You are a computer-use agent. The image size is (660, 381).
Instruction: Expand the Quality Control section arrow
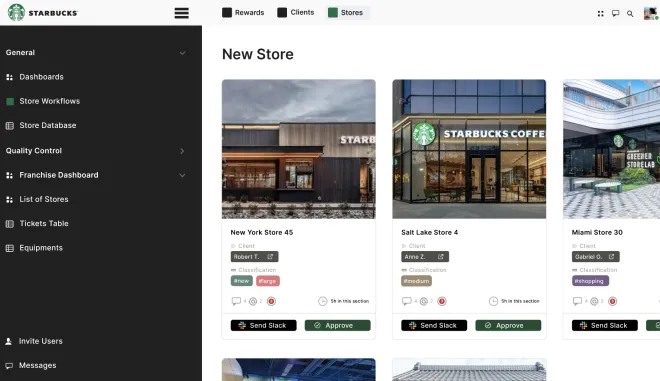click(x=182, y=151)
